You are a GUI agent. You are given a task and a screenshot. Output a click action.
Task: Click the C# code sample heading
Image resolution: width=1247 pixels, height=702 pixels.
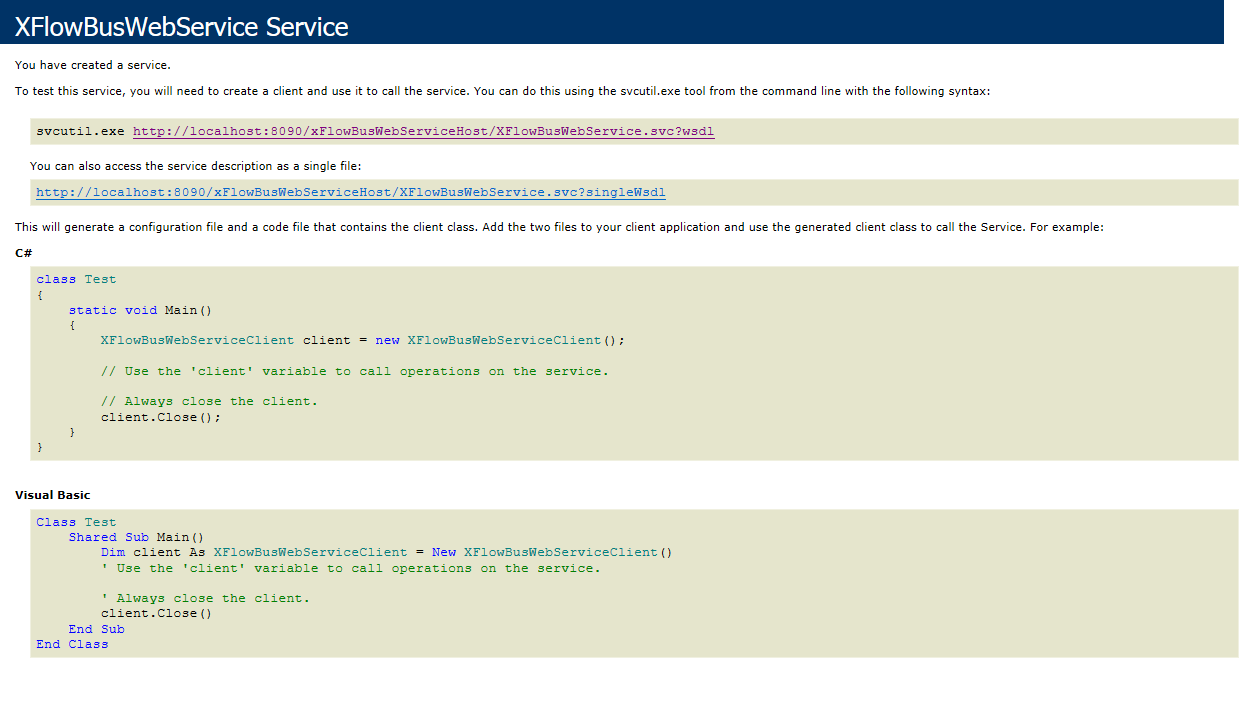(22, 252)
